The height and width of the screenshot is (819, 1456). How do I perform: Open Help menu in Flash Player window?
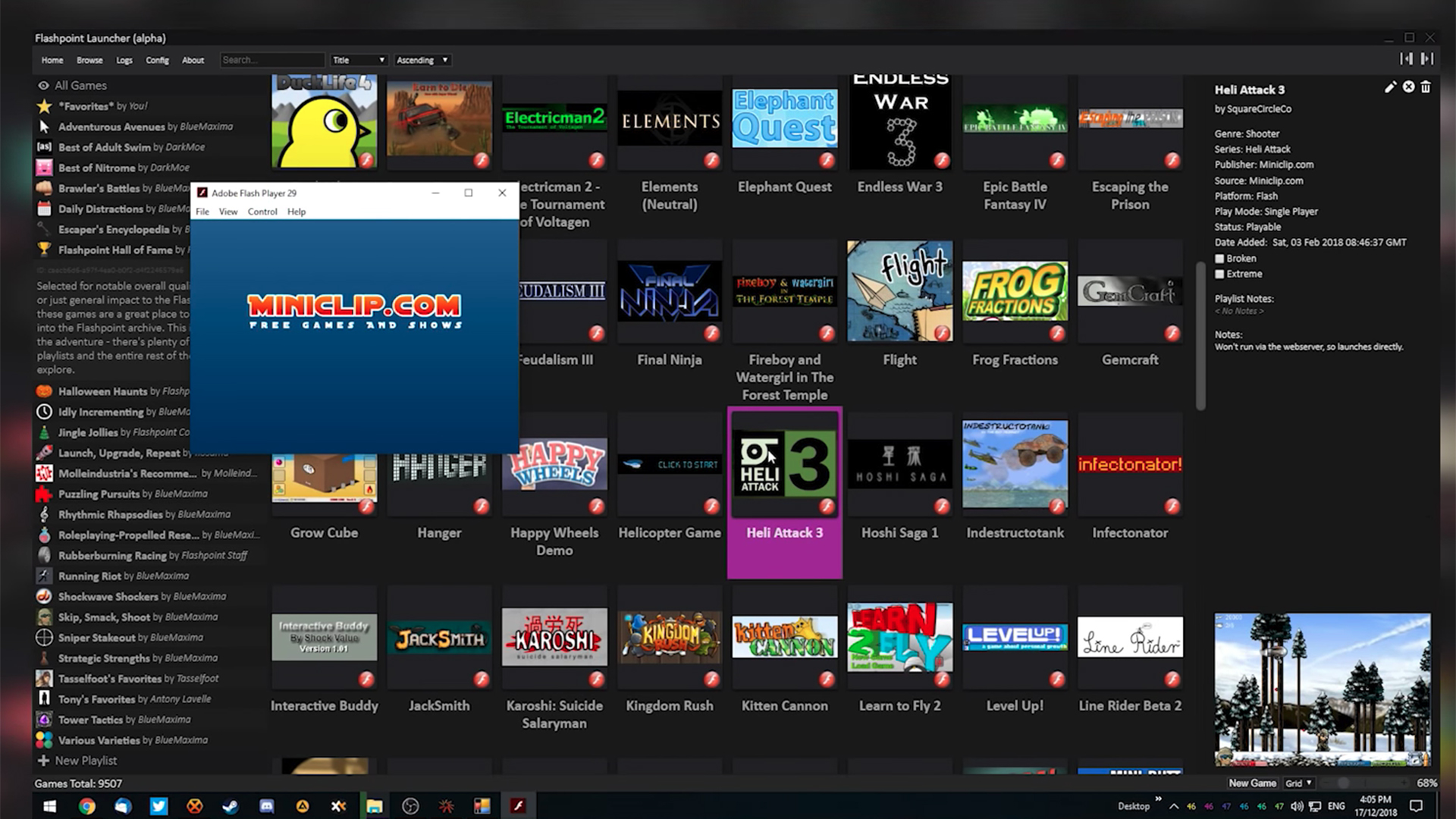[297, 212]
